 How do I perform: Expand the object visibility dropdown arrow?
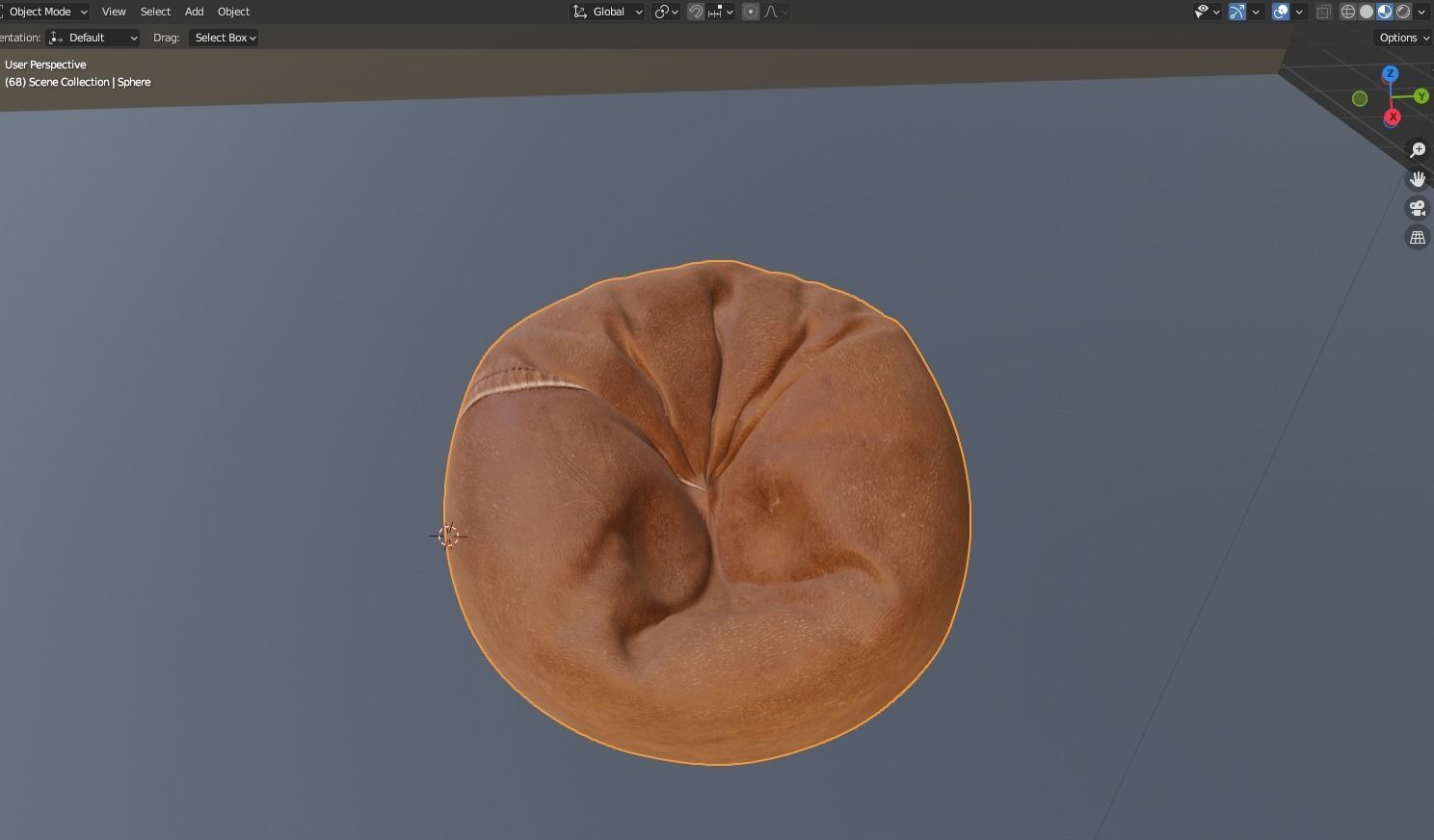1216,12
